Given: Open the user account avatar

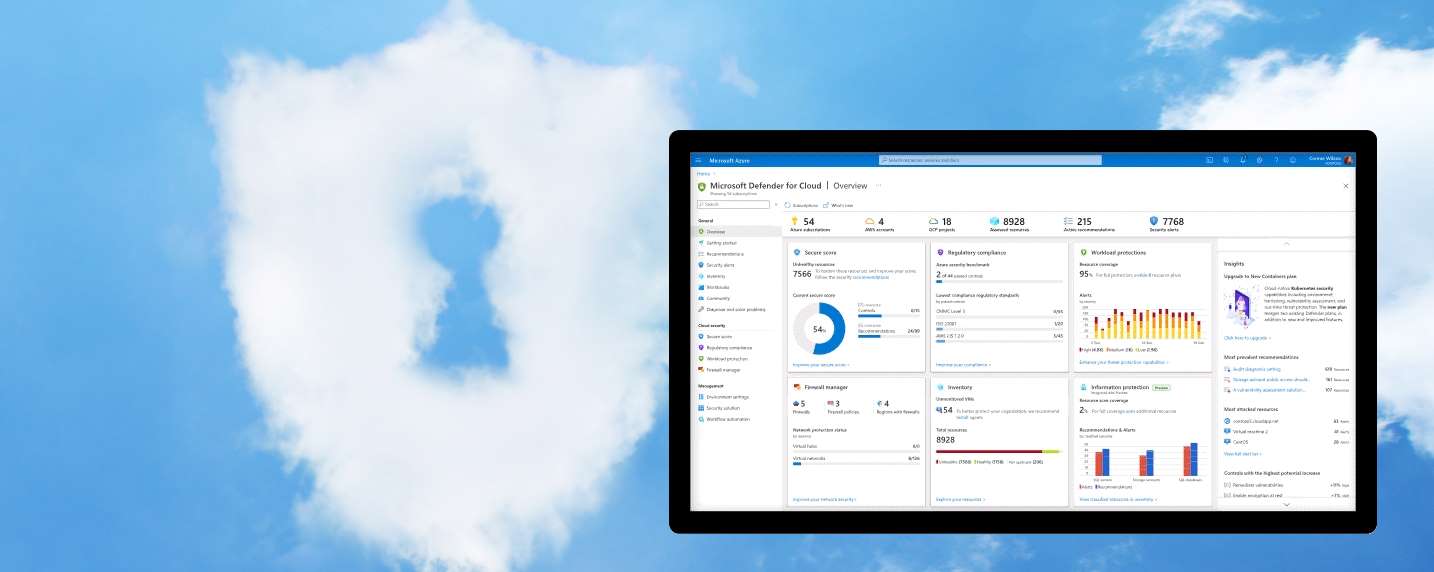Looking at the screenshot, I should (x=1349, y=160).
